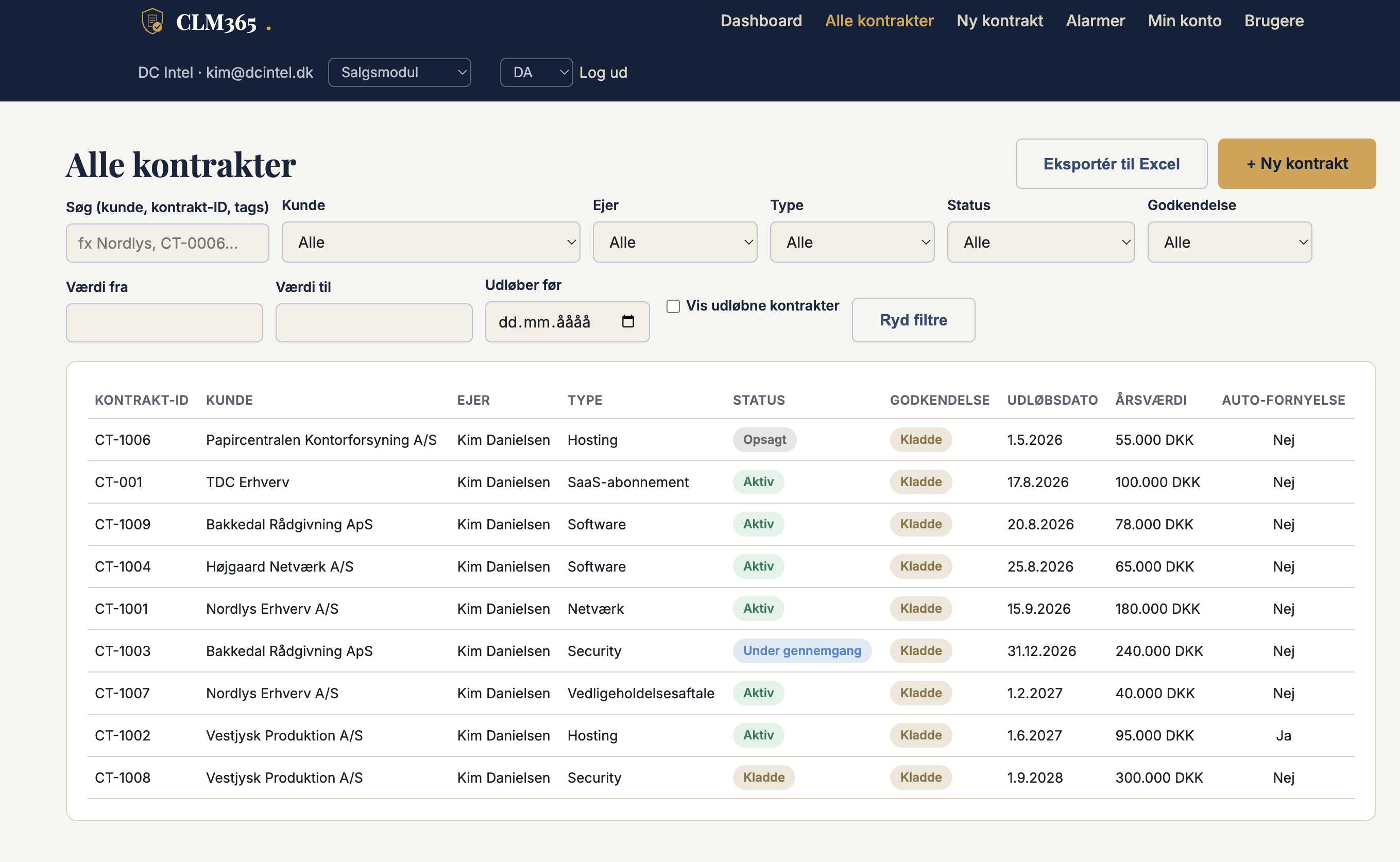Open Brugere navigation item

[x=1274, y=21]
